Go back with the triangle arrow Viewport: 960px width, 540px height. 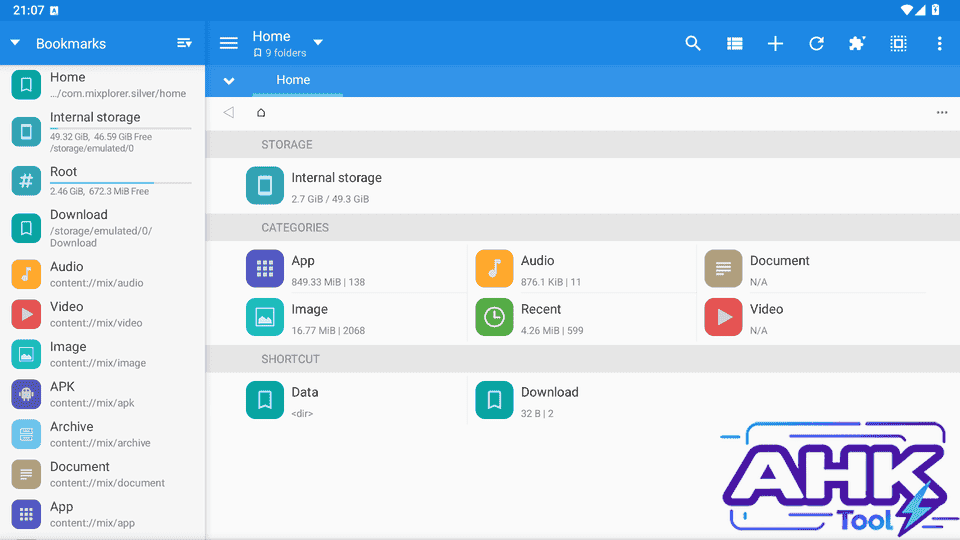click(229, 112)
